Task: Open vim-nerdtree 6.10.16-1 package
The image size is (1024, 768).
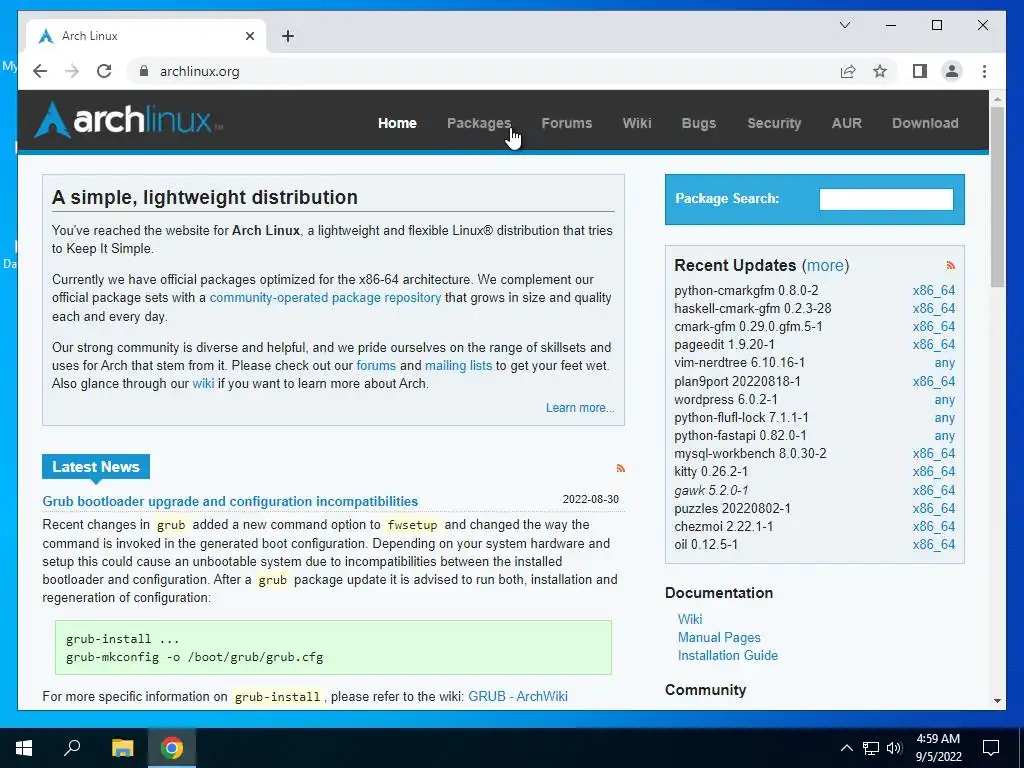Action: coord(739,362)
